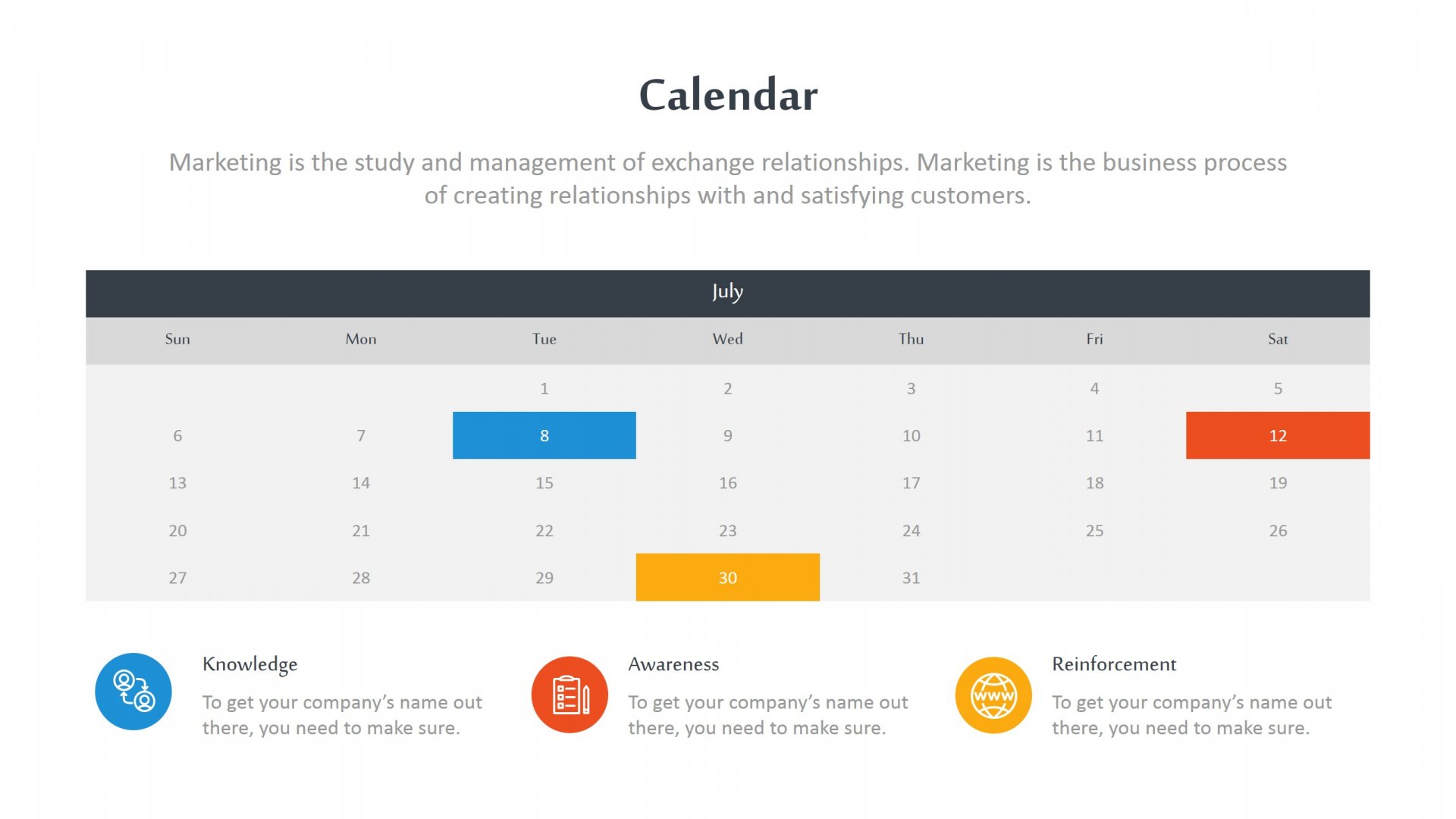Select the yellow highlighted date 30

tap(727, 578)
